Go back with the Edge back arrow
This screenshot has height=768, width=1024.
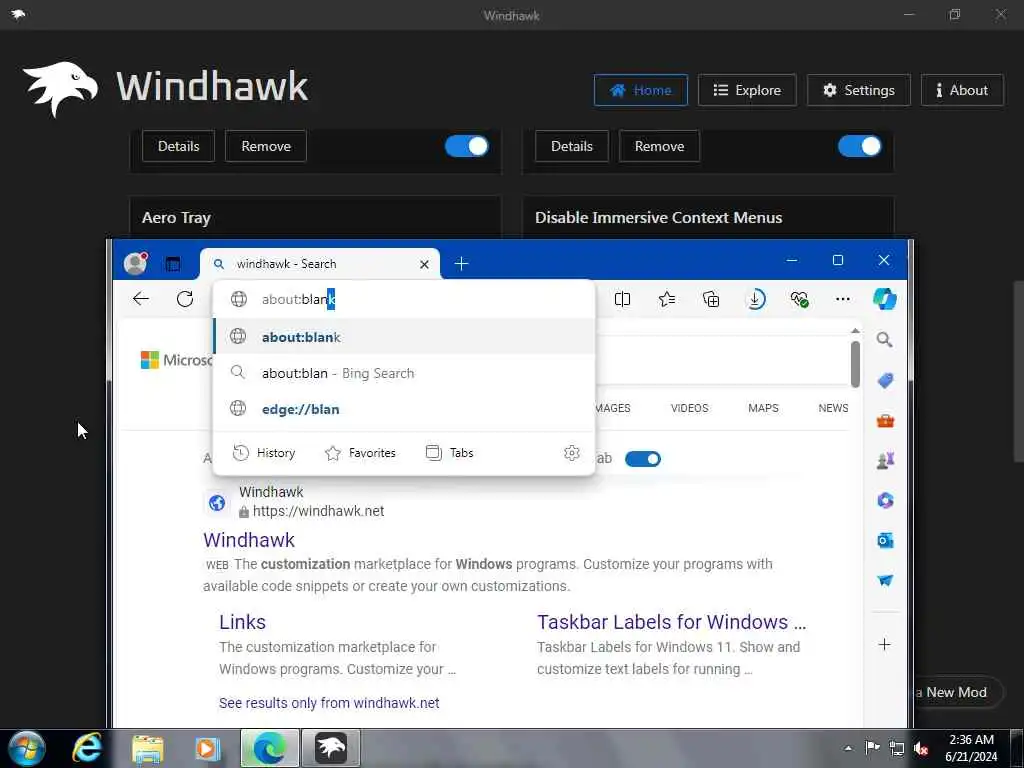tap(140, 299)
